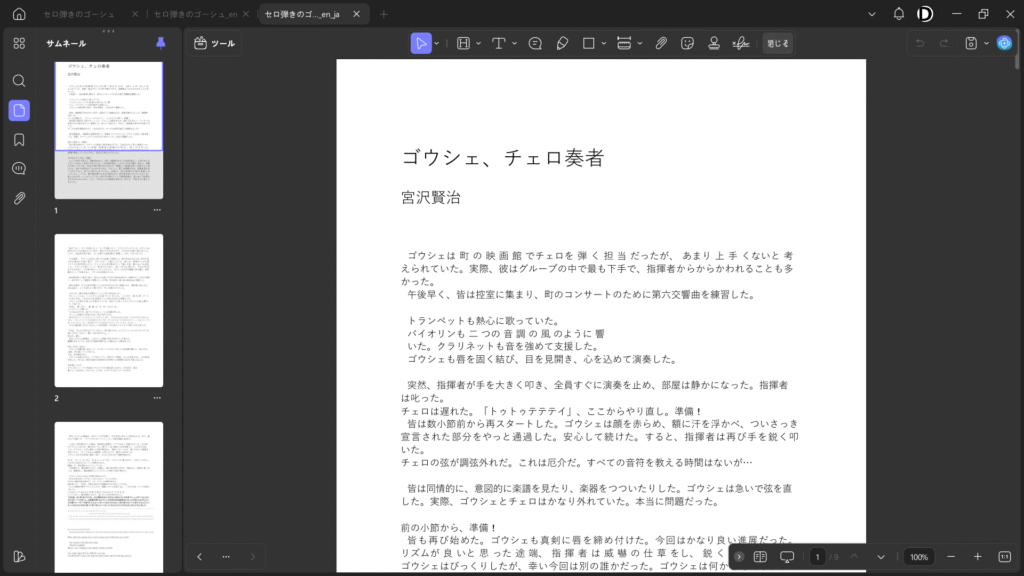
Task: Switch to the セロ弾きのゴーシュ_en tab
Action: pyautogui.click(x=195, y=14)
